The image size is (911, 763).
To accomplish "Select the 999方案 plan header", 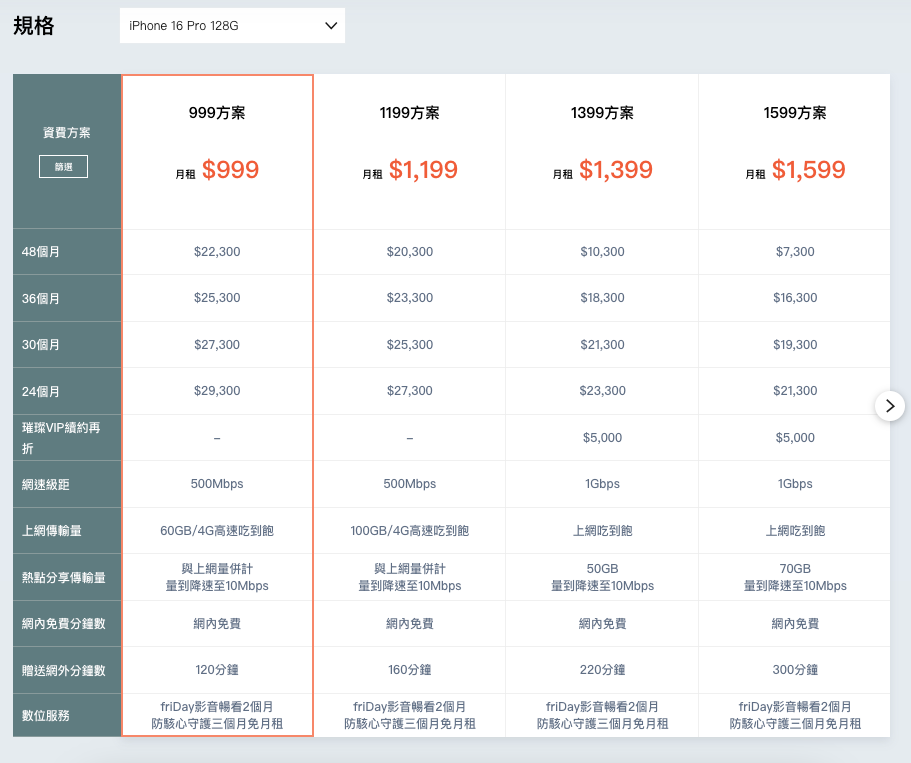I will click(x=217, y=113).
